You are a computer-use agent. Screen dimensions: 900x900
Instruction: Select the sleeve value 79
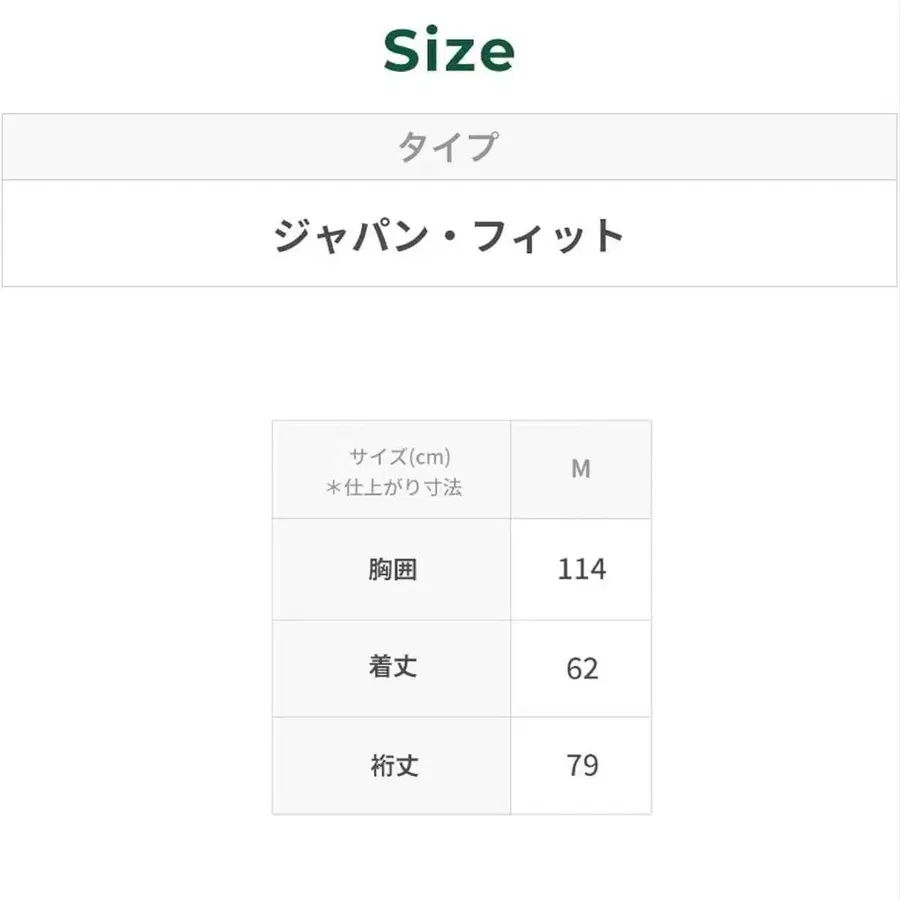(x=581, y=766)
